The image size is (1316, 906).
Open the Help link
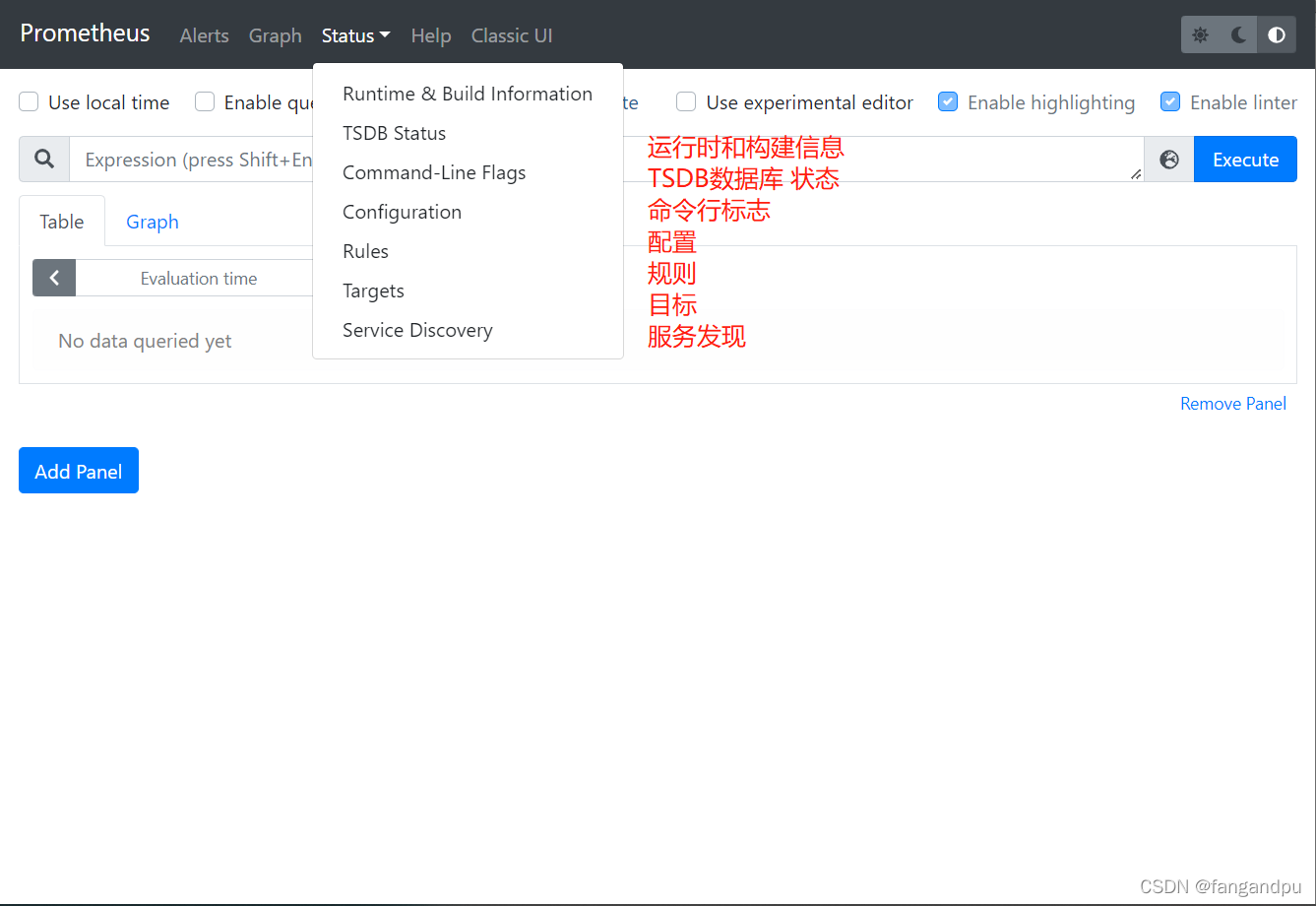click(431, 35)
